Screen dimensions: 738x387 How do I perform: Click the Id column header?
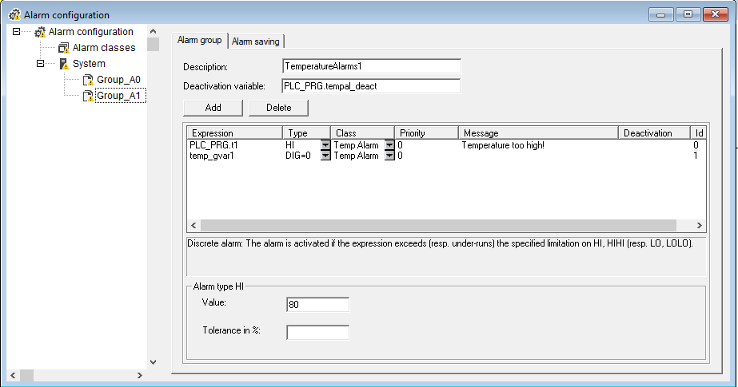tap(698, 133)
